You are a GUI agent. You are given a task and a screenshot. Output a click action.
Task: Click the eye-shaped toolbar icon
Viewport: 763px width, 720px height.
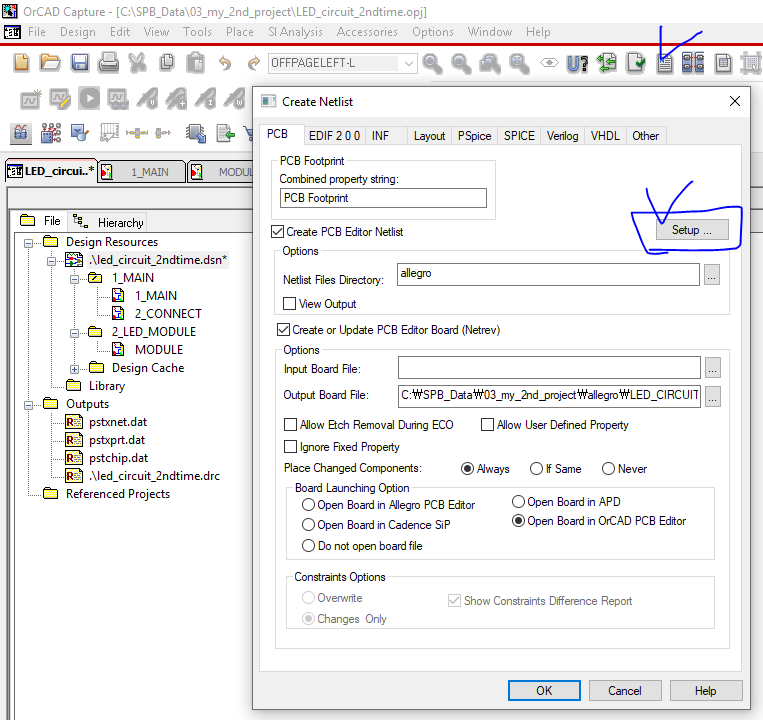click(549, 63)
